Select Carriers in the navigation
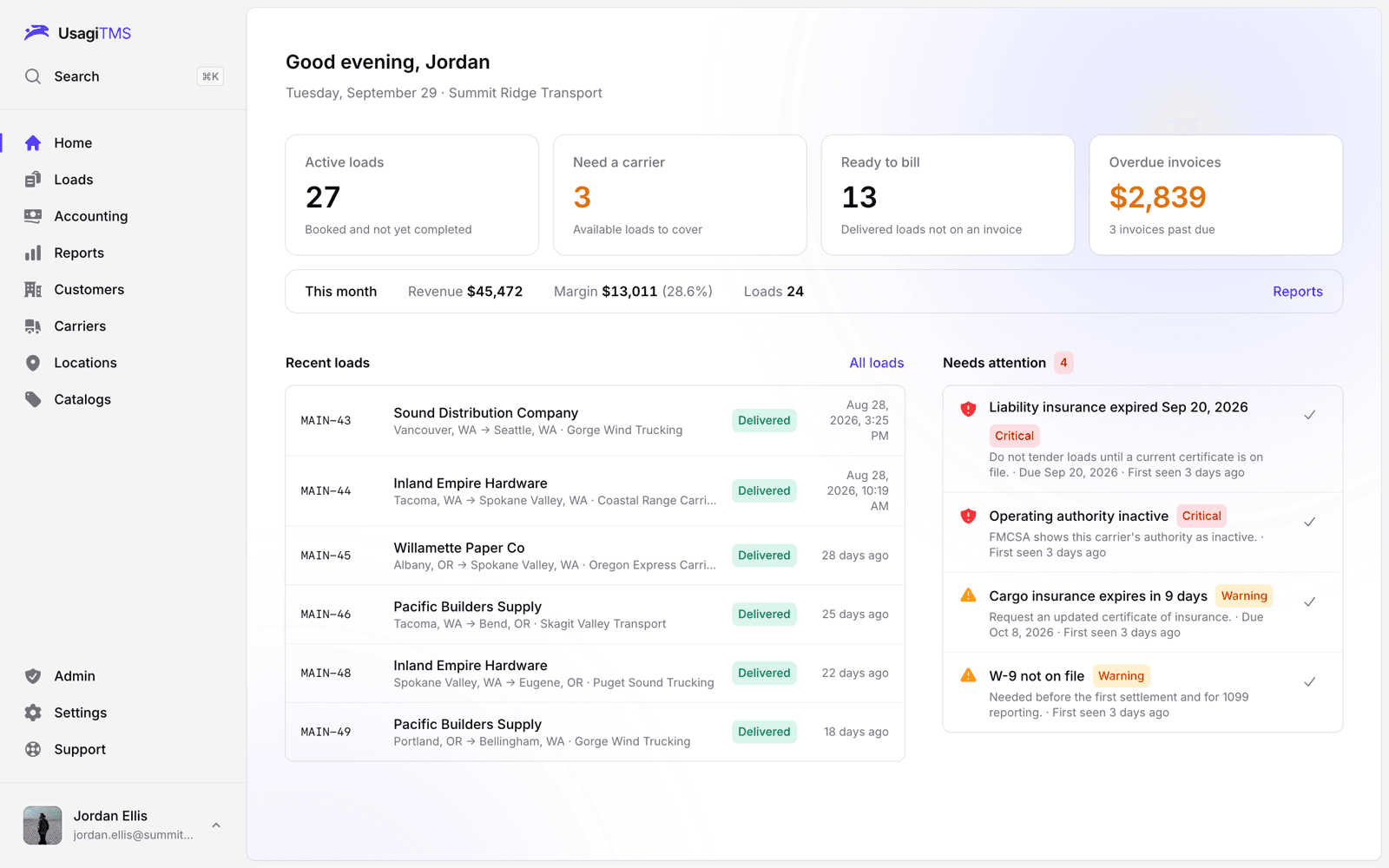Viewport: 1389px width, 868px height. tap(123, 326)
